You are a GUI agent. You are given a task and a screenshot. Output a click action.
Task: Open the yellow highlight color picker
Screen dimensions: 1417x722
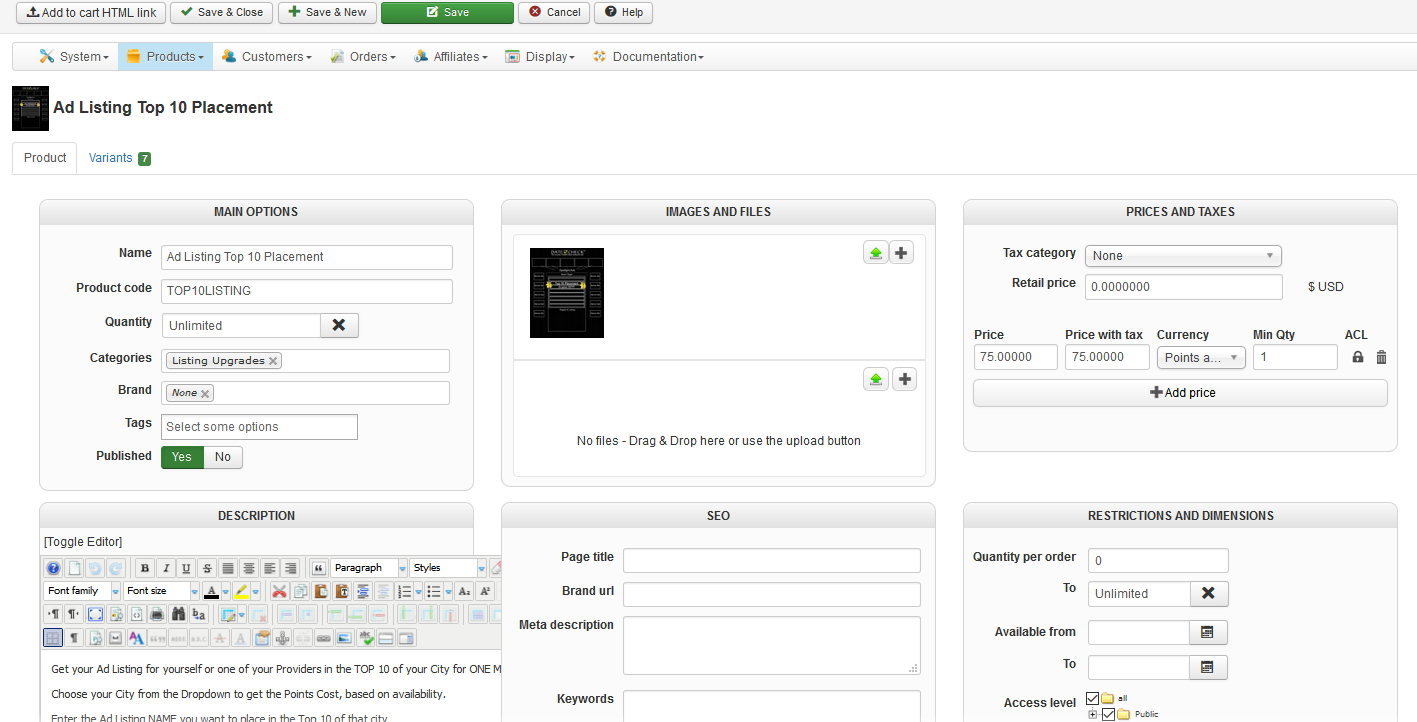click(x=255, y=591)
